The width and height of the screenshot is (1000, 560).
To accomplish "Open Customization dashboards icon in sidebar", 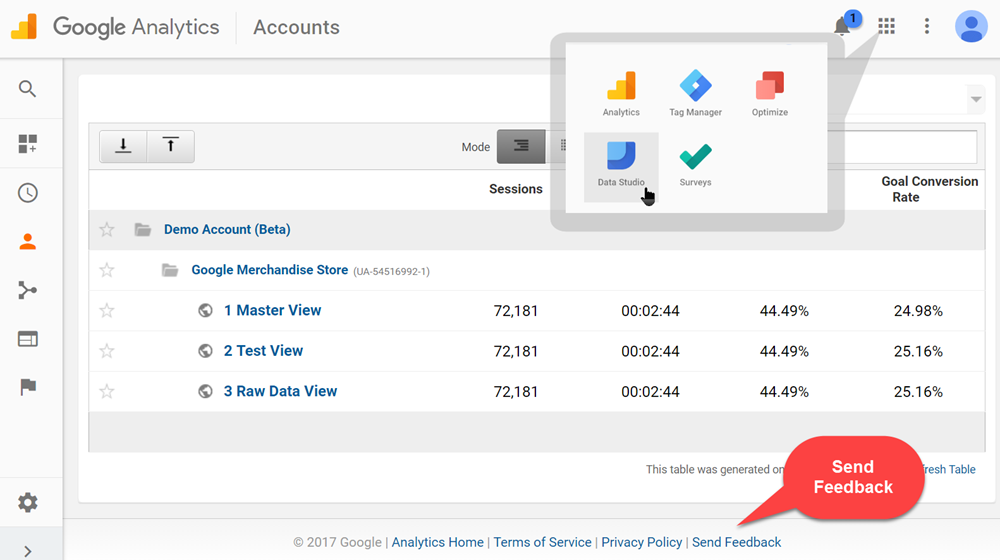I will pos(27,144).
